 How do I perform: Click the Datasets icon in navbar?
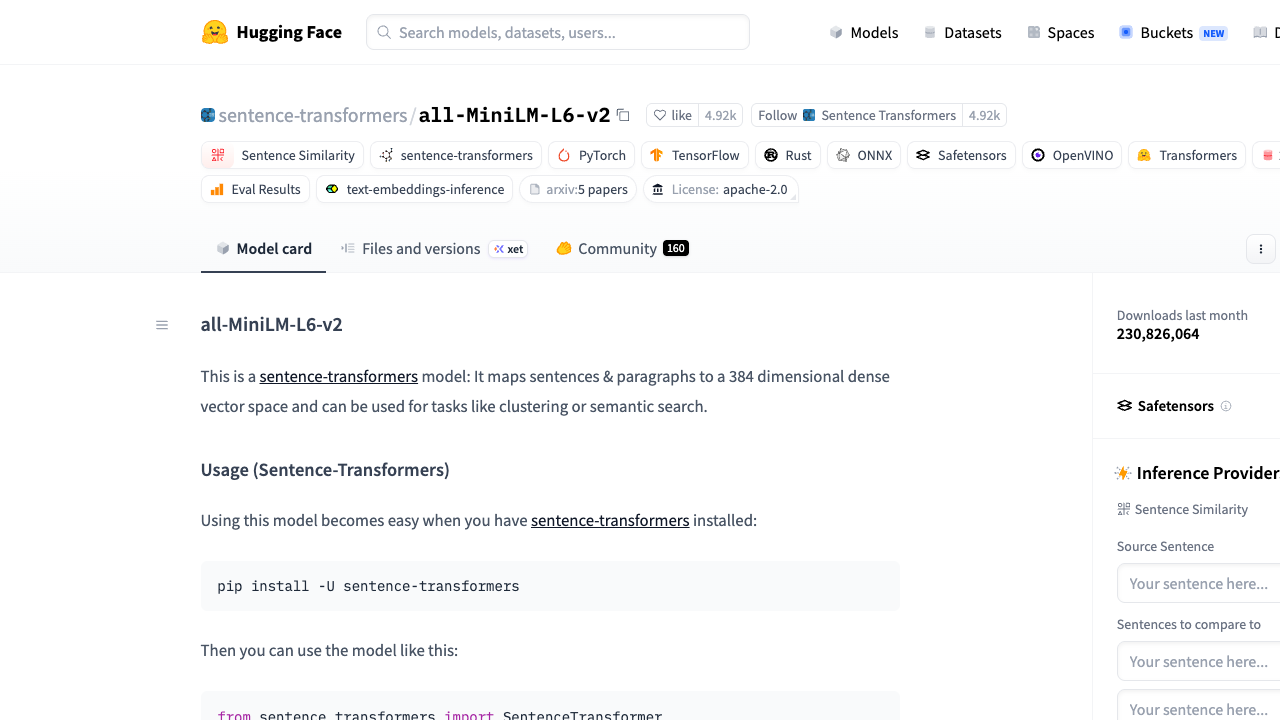coord(930,33)
